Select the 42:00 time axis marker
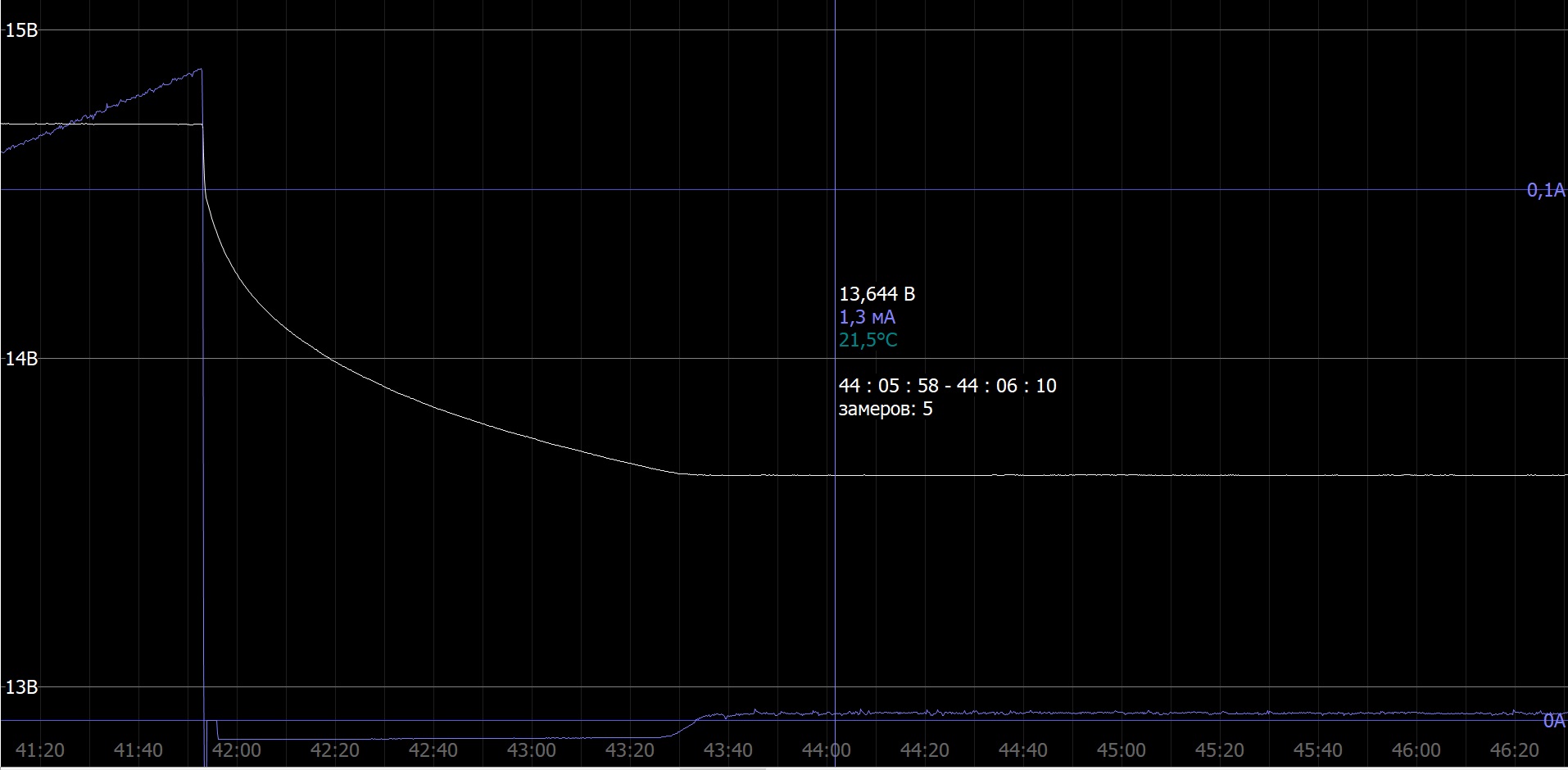This screenshot has height=770, width=1568. pos(236,750)
